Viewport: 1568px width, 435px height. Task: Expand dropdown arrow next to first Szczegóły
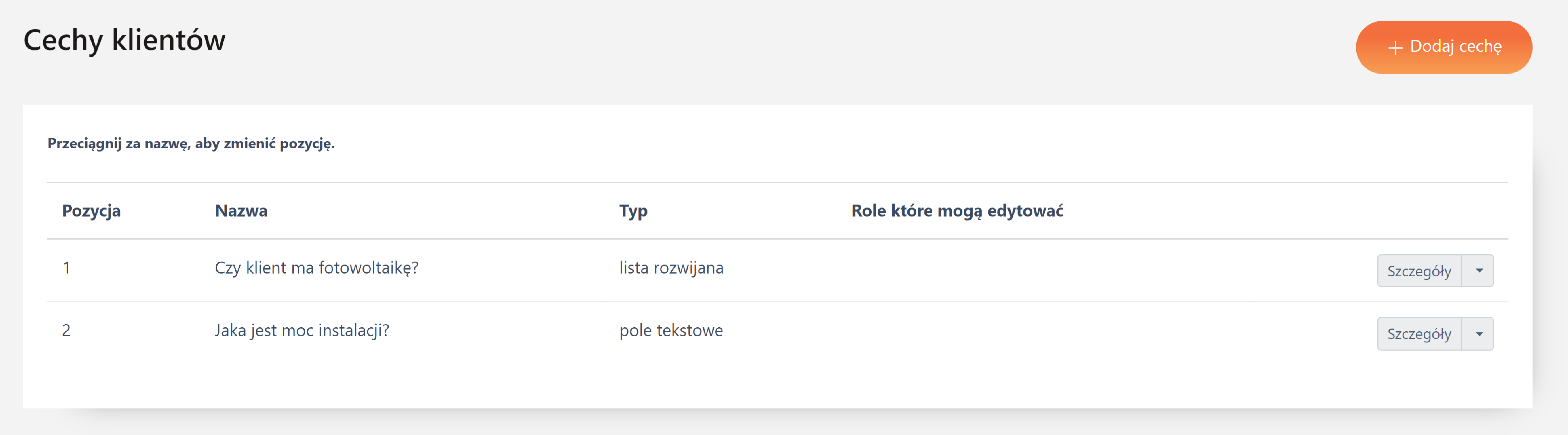(1478, 271)
